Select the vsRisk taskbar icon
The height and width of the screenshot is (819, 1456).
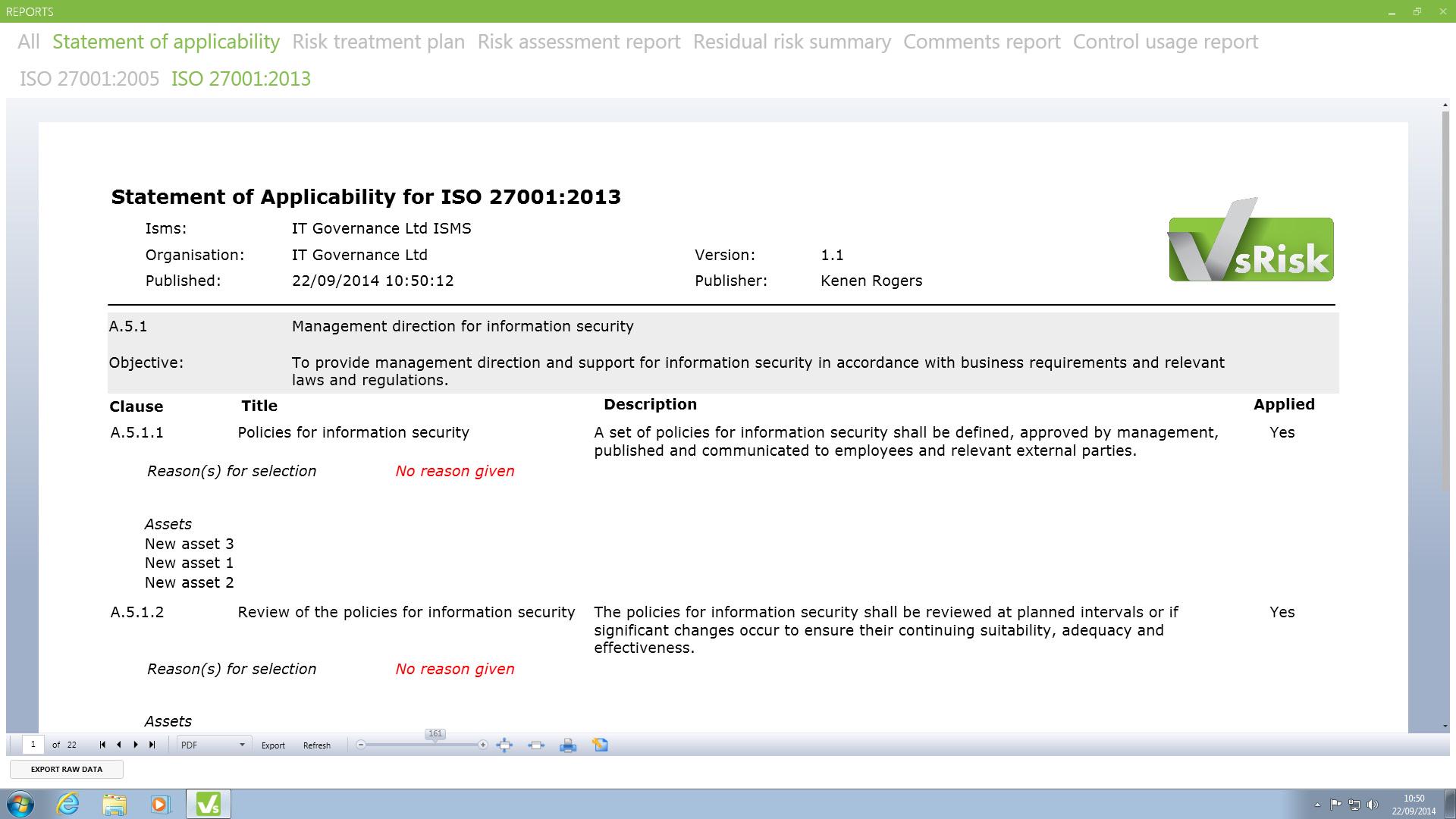209,804
